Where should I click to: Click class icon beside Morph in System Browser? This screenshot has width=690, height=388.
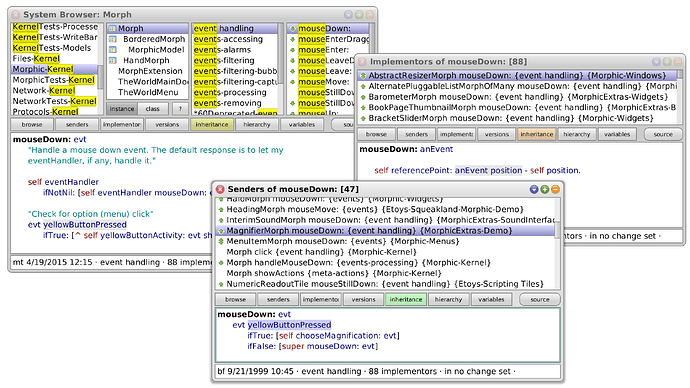pyautogui.click(x=112, y=29)
